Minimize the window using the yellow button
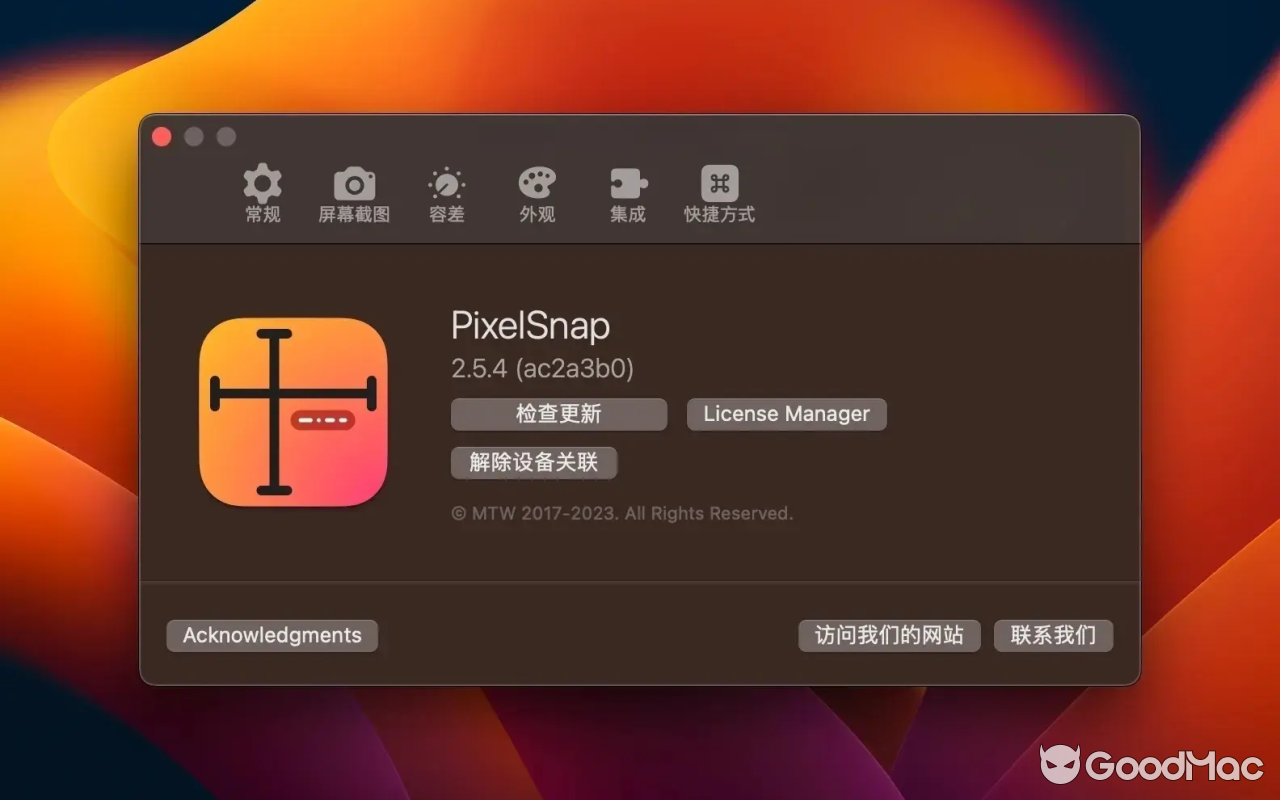 [194, 137]
